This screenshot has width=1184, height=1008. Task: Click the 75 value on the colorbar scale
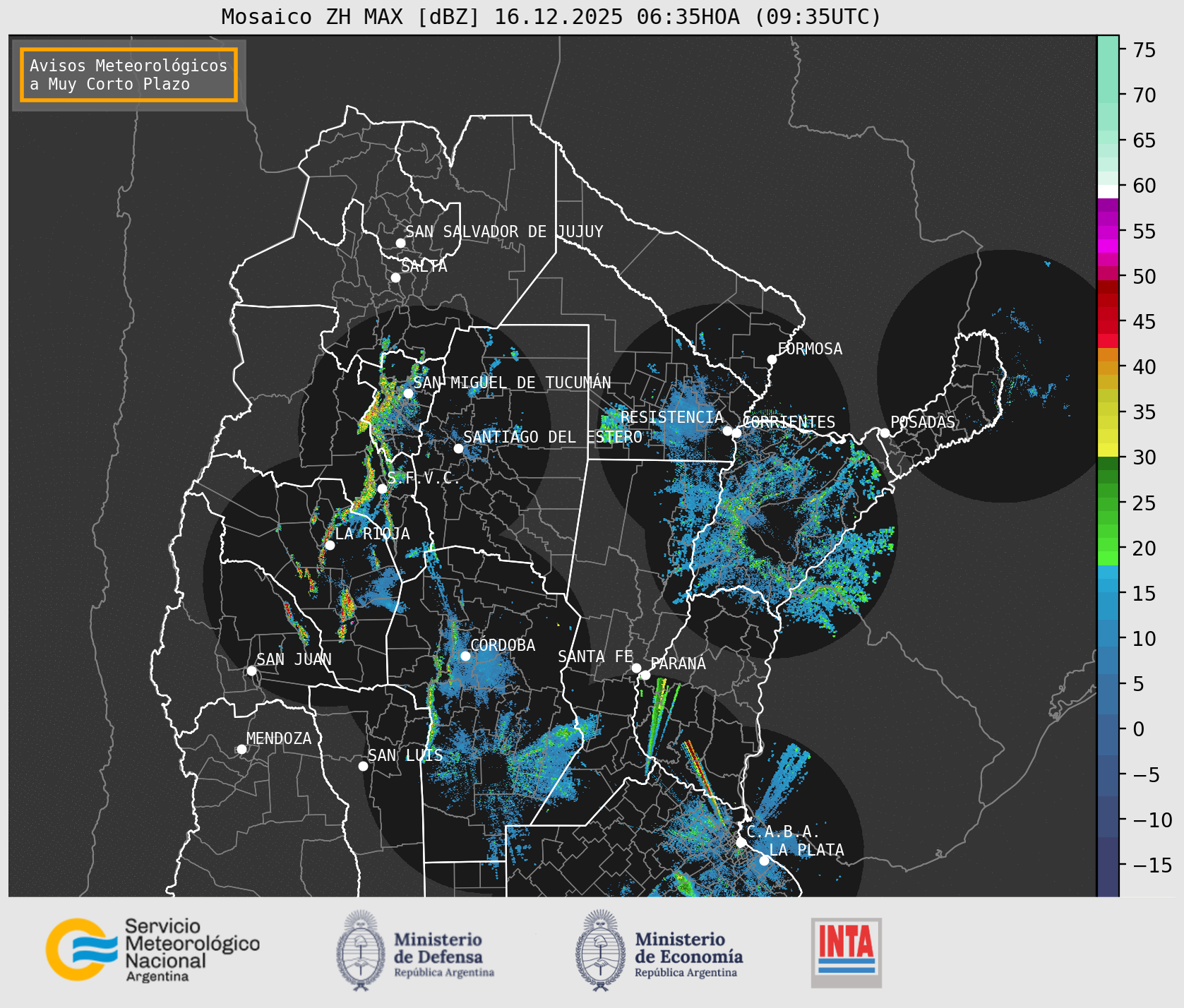tap(1144, 50)
